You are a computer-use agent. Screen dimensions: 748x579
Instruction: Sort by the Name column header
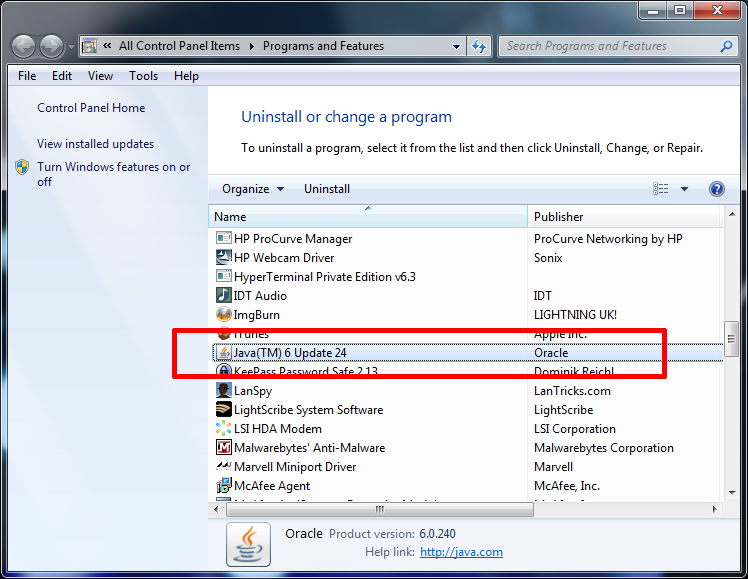pos(368,216)
